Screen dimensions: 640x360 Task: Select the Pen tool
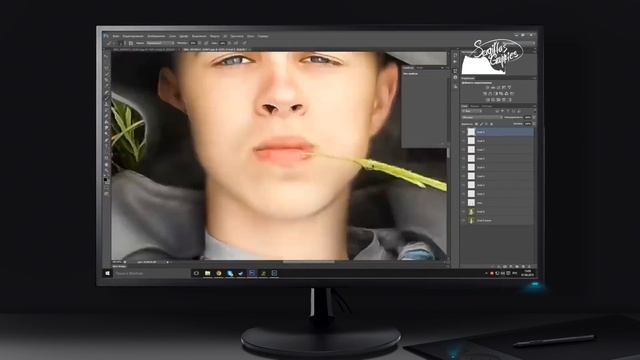106,140
